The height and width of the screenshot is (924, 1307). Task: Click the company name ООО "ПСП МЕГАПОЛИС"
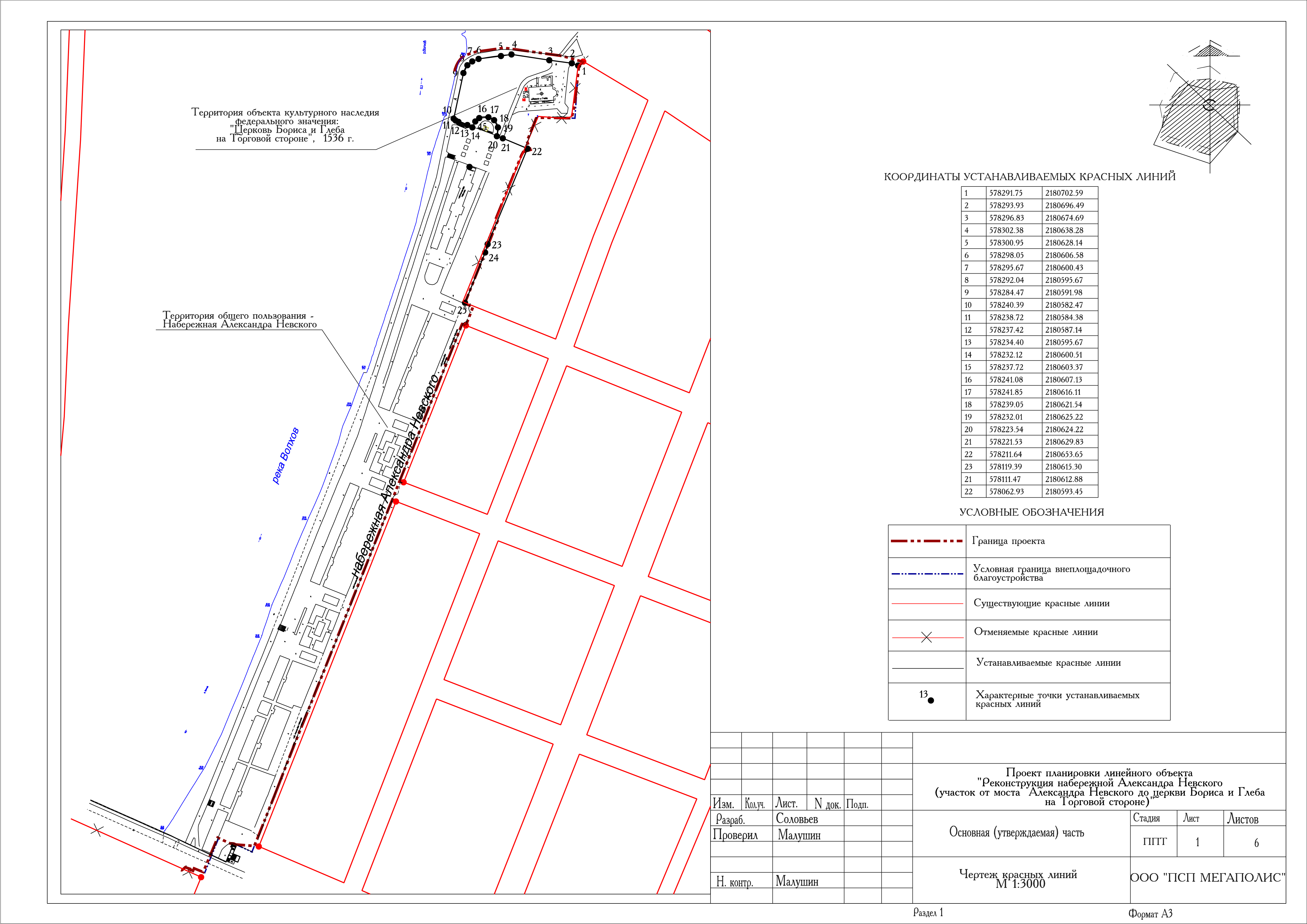[x=1207, y=878]
